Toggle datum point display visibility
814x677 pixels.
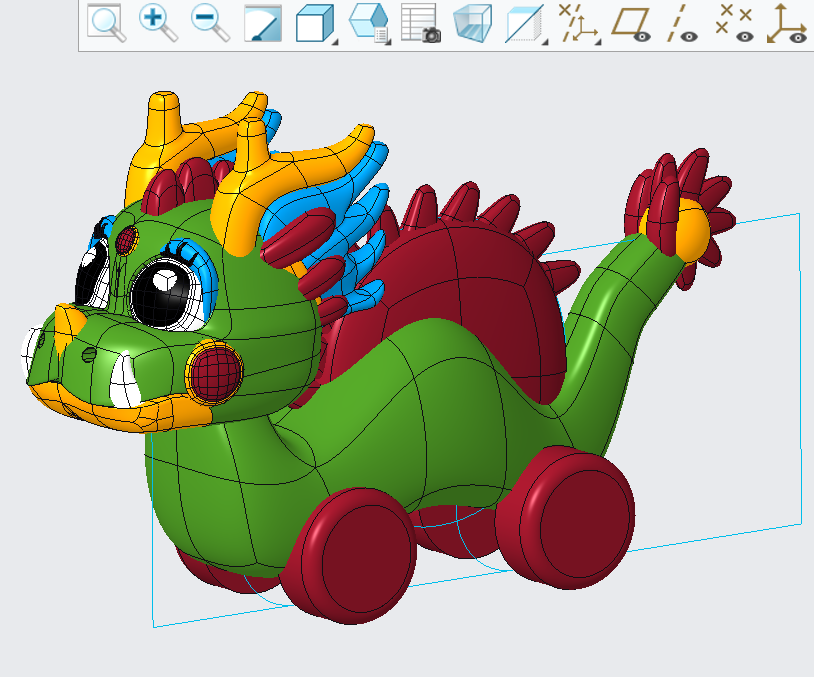tap(735, 25)
